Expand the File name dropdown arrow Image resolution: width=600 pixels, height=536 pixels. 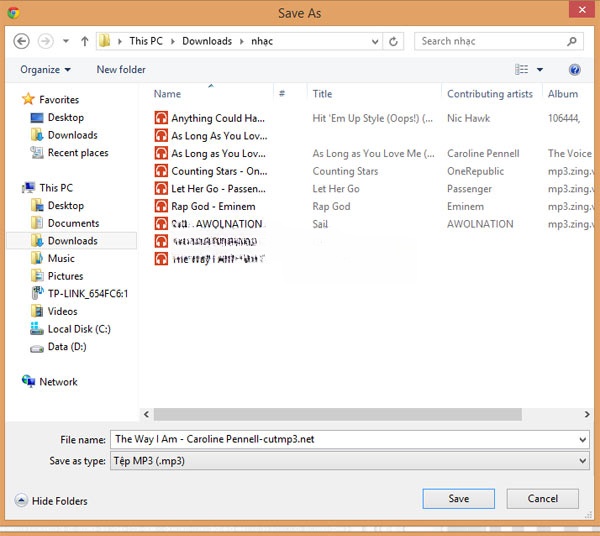(582, 440)
